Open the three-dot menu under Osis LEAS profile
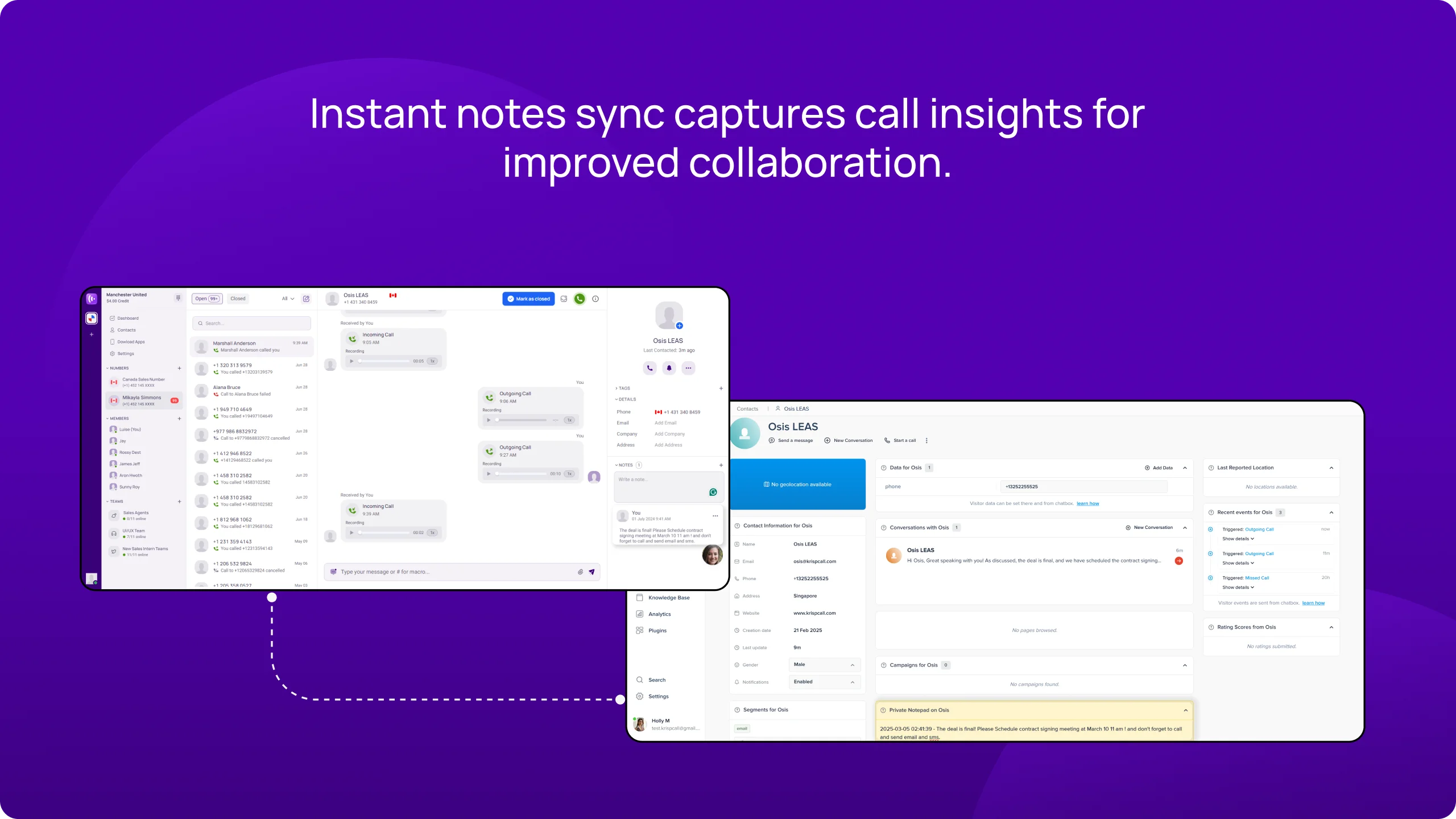 pos(688,368)
